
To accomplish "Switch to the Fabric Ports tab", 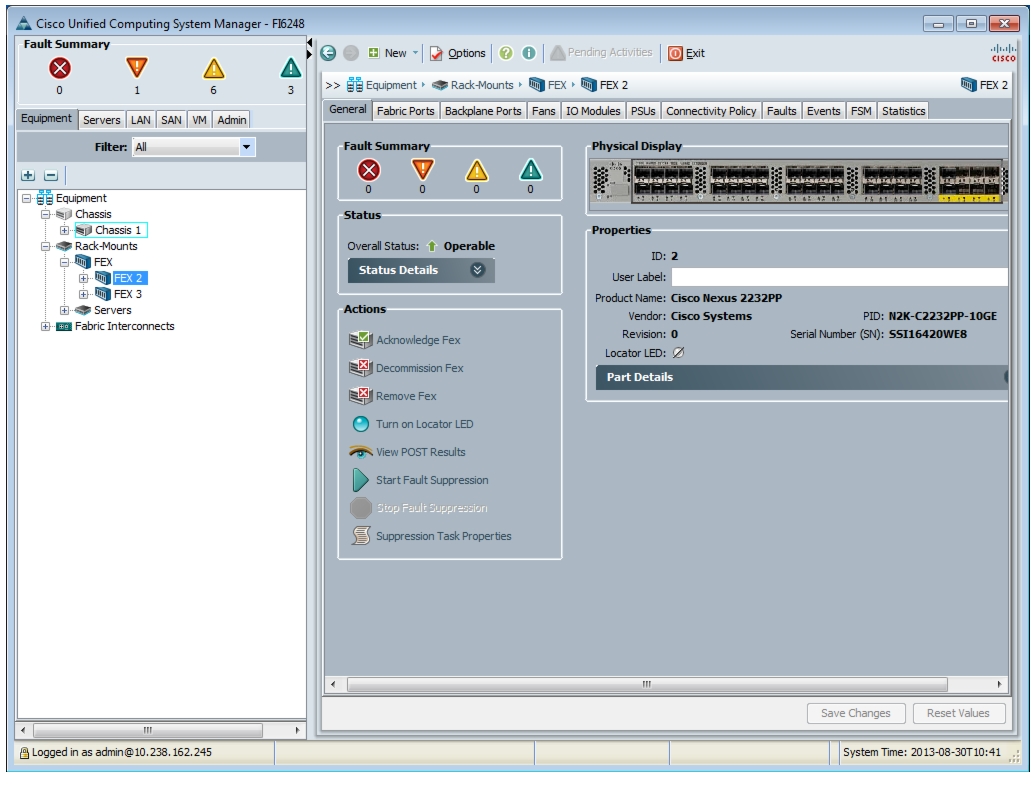I will (x=405, y=111).
